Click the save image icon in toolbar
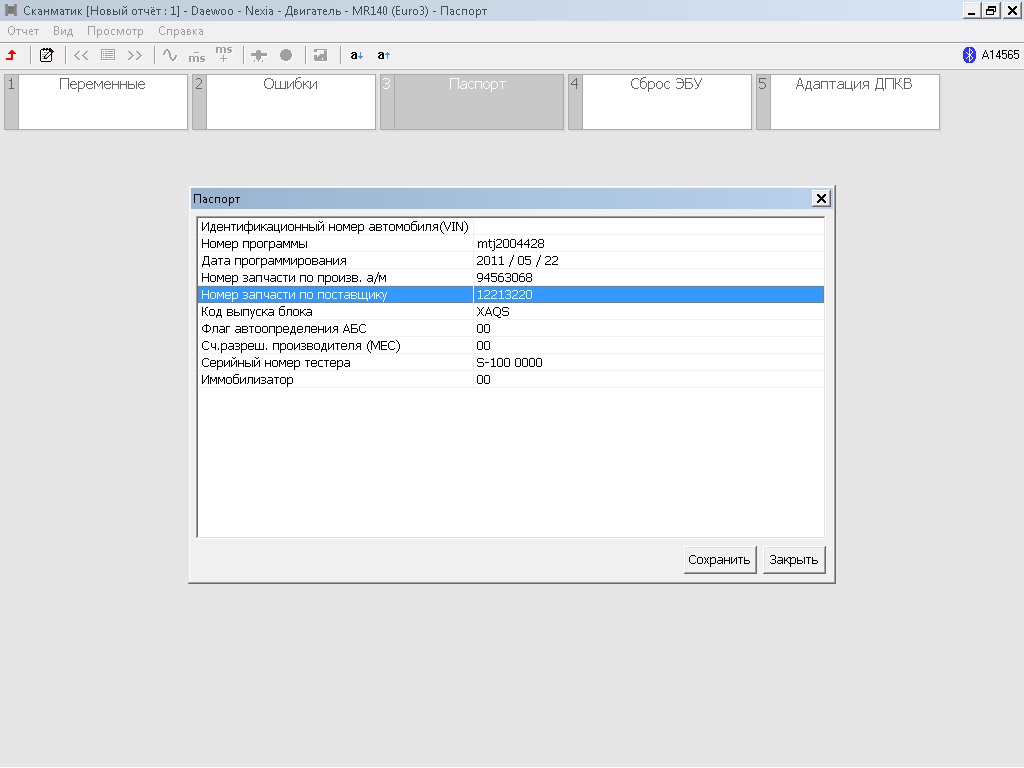Viewport: 1024px width, 768px height. (320, 55)
